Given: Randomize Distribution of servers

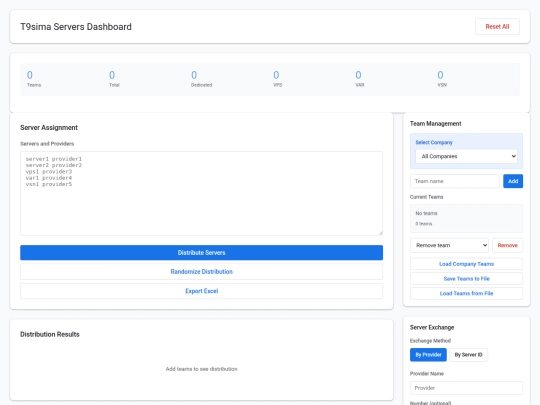Looking at the screenshot, I should point(201,272).
